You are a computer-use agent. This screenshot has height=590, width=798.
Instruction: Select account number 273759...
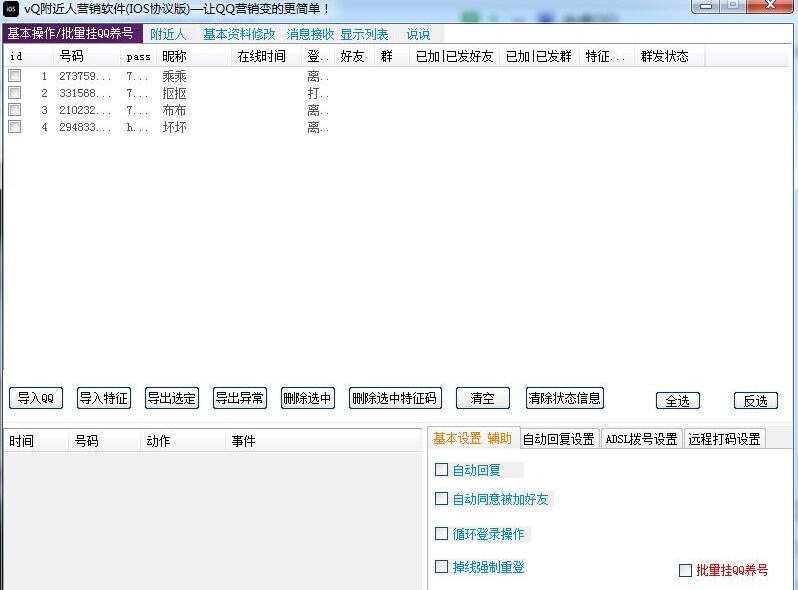pyautogui.click(x=84, y=76)
